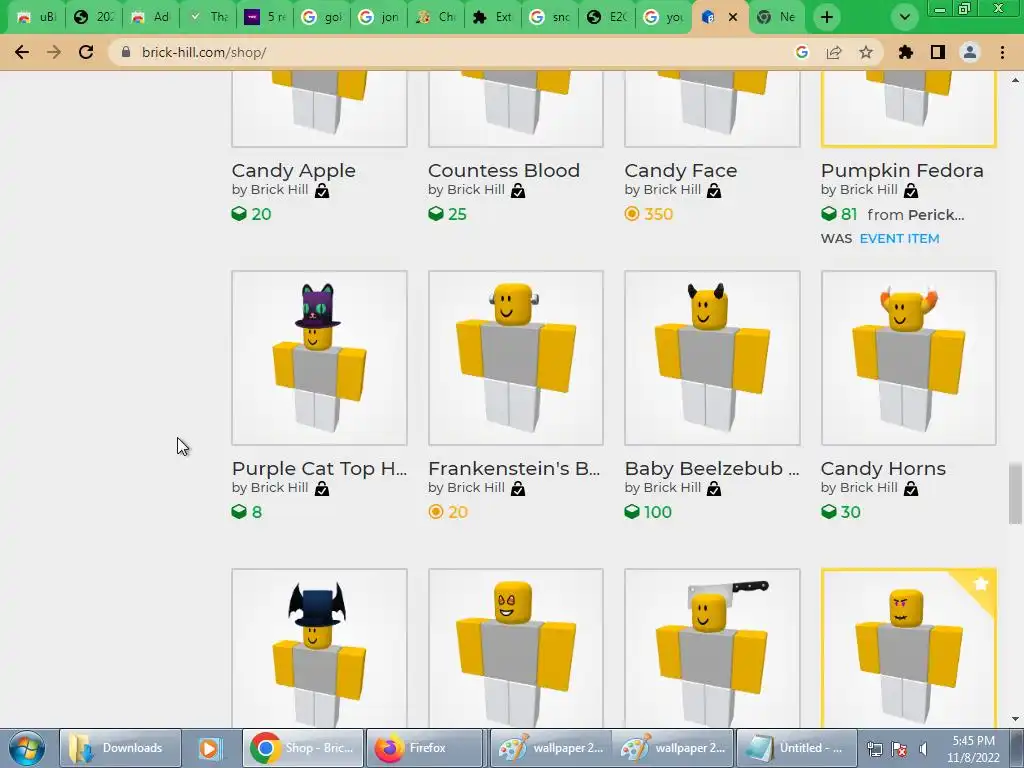Switch to the 'you' Google tab
1024x768 pixels.
point(663,17)
